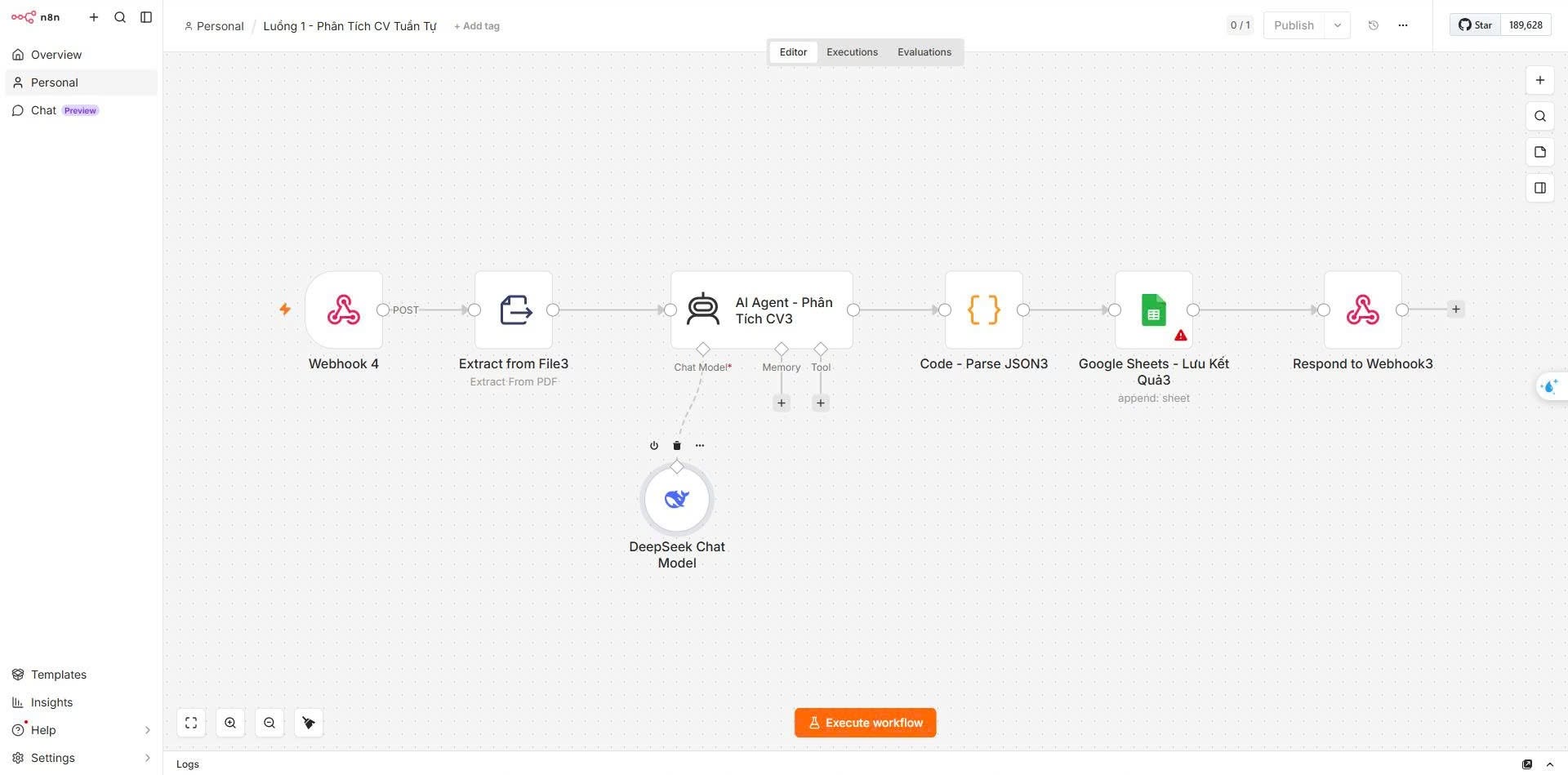Image resolution: width=1568 pixels, height=775 pixels.
Task: Click AI Agent output connector circle
Action: pyautogui.click(x=853, y=310)
